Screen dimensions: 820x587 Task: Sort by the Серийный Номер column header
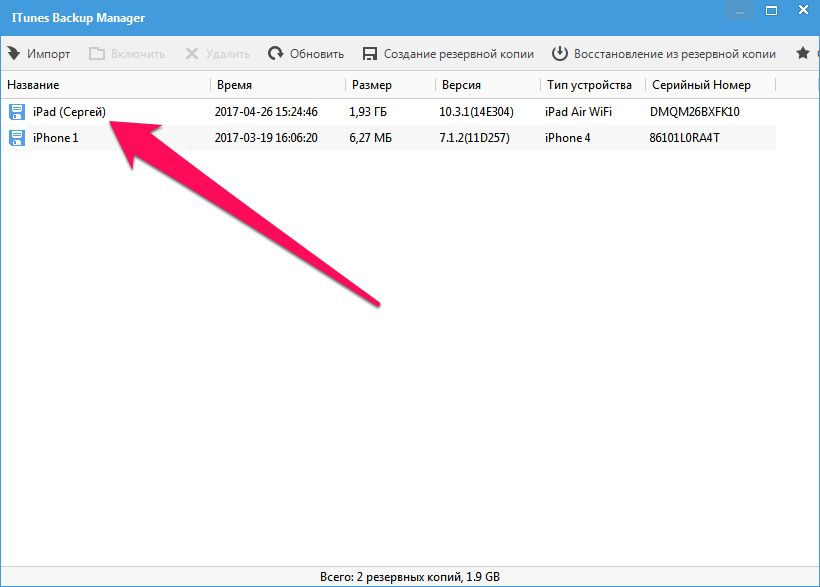[x=701, y=85]
